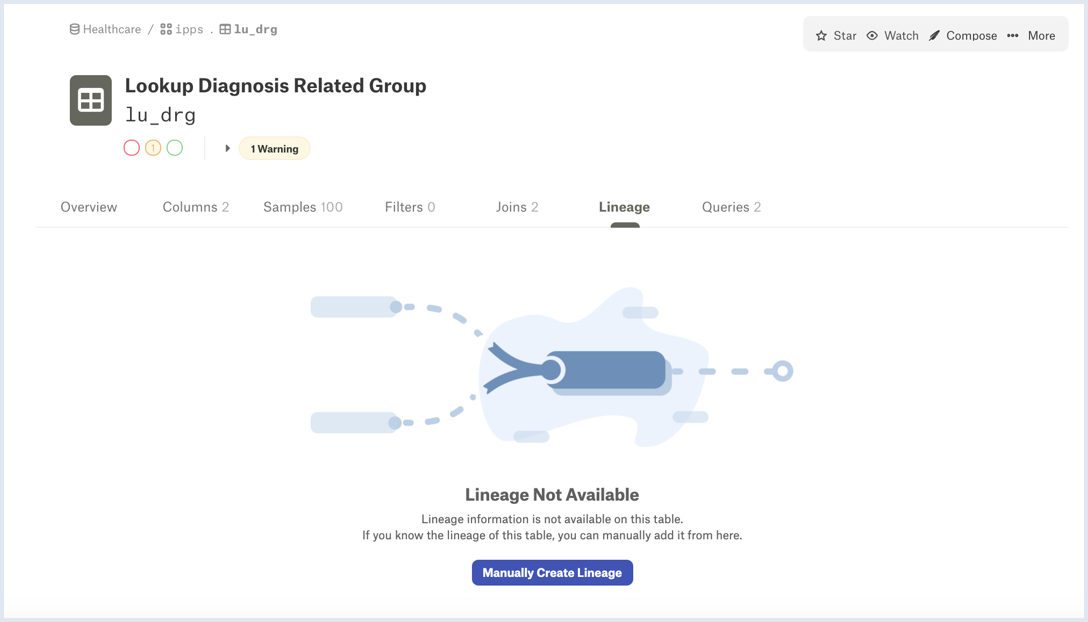This screenshot has width=1088, height=622.
Task: Click the large table icon beside title
Action: point(91,101)
